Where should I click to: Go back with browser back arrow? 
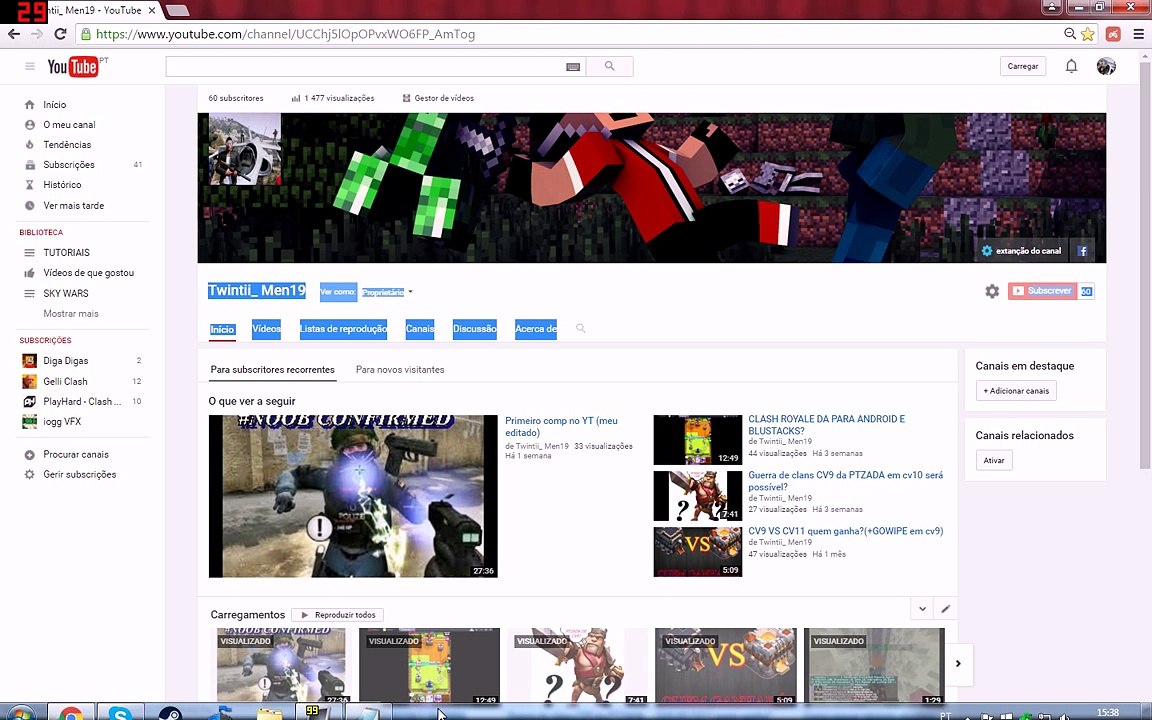14,34
